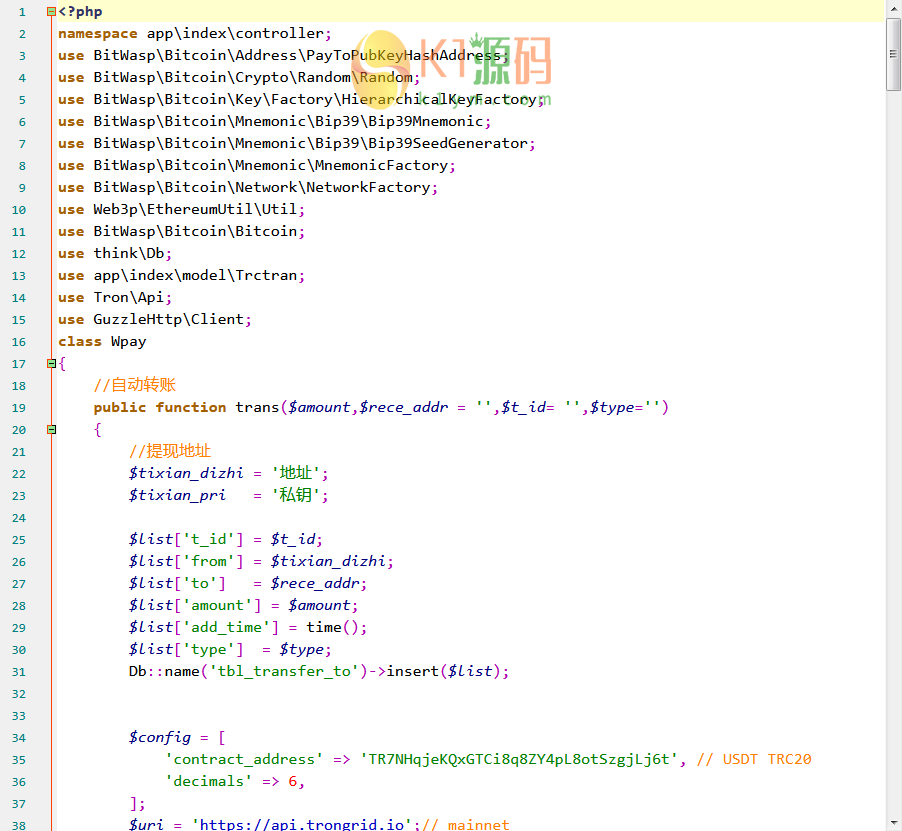Click 'Bip39Mnemonic' on line 6
The image size is (902, 831).
pyautogui.click(x=426, y=121)
